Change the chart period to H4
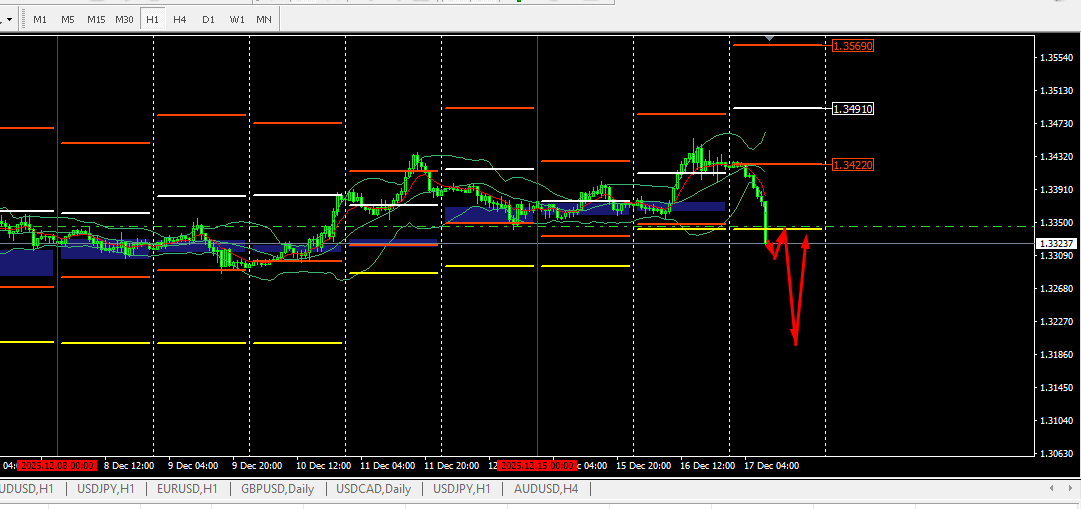 [180, 19]
